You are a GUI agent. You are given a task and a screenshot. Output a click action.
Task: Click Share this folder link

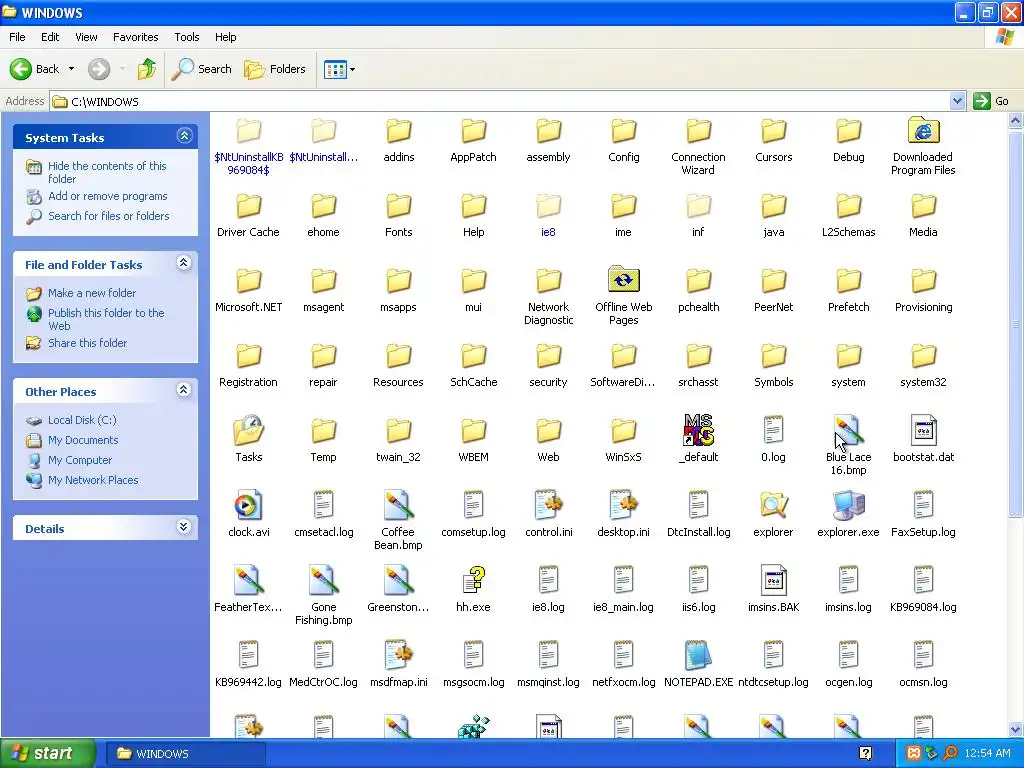tap(88, 343)
